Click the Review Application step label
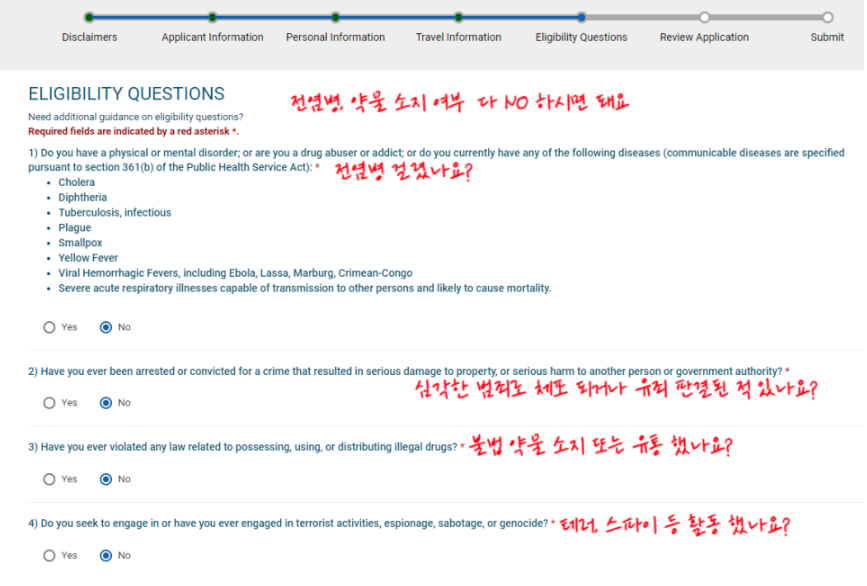Image resolution: width=867 pixels, height=586 pixels. [x=705, y=36]
